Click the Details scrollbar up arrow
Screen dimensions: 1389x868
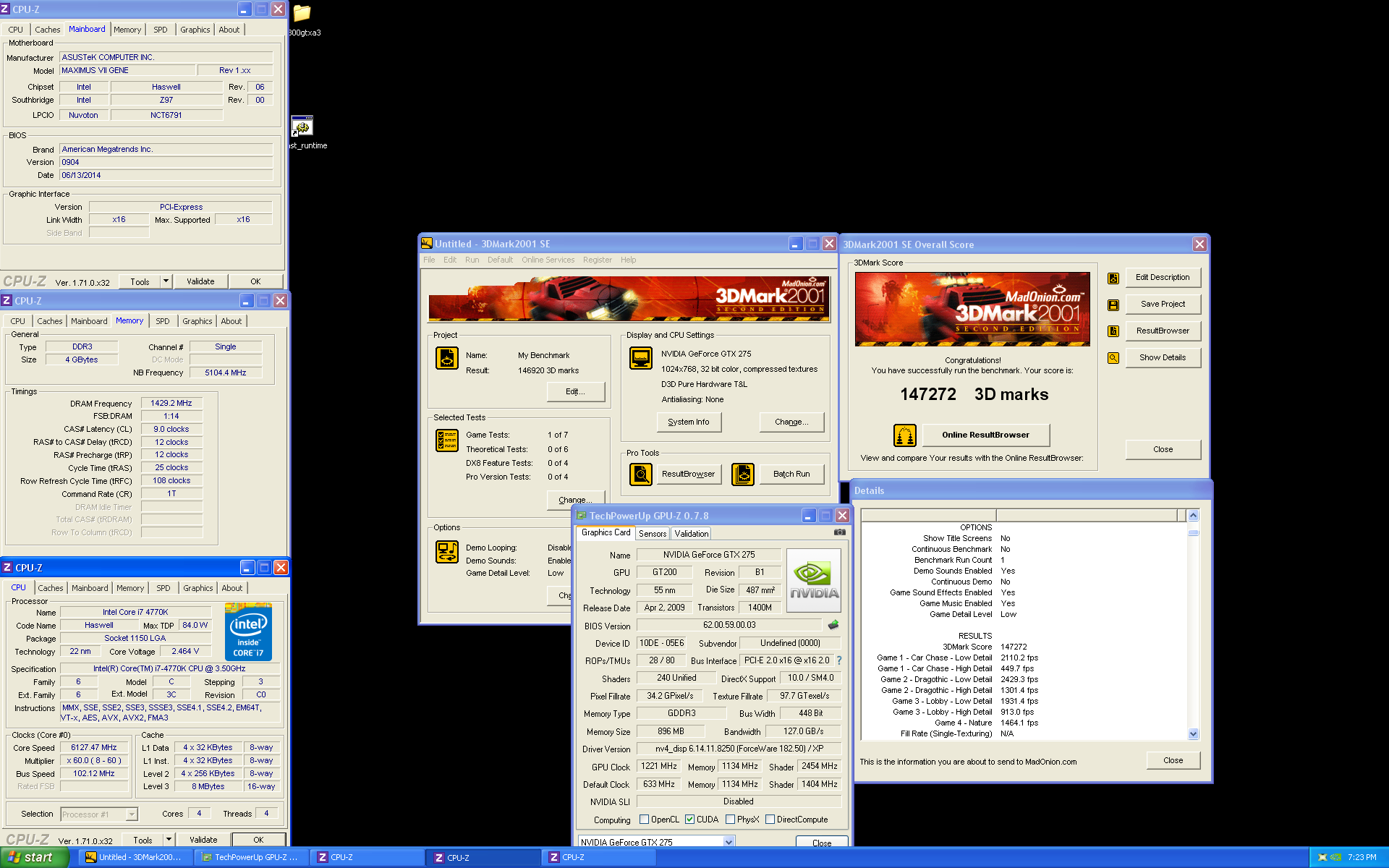coord(1193,516)
